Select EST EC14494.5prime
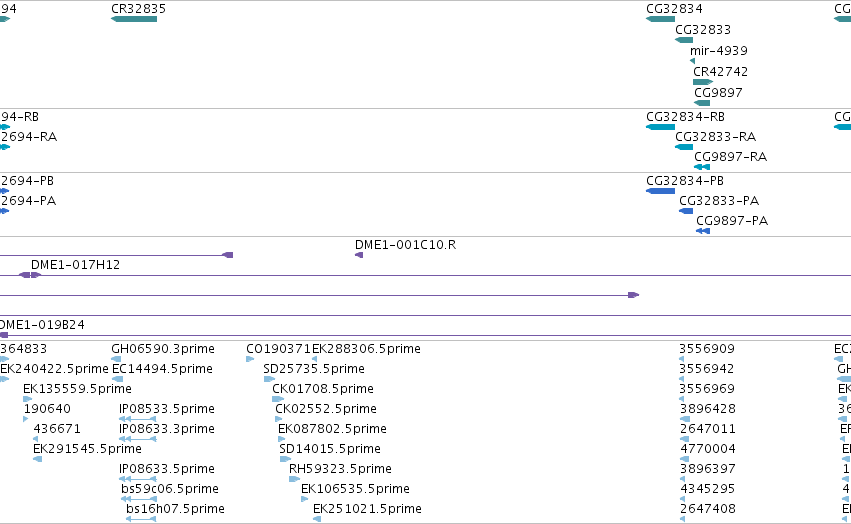This screenshot has width=851, height=524. coord(117,379)
